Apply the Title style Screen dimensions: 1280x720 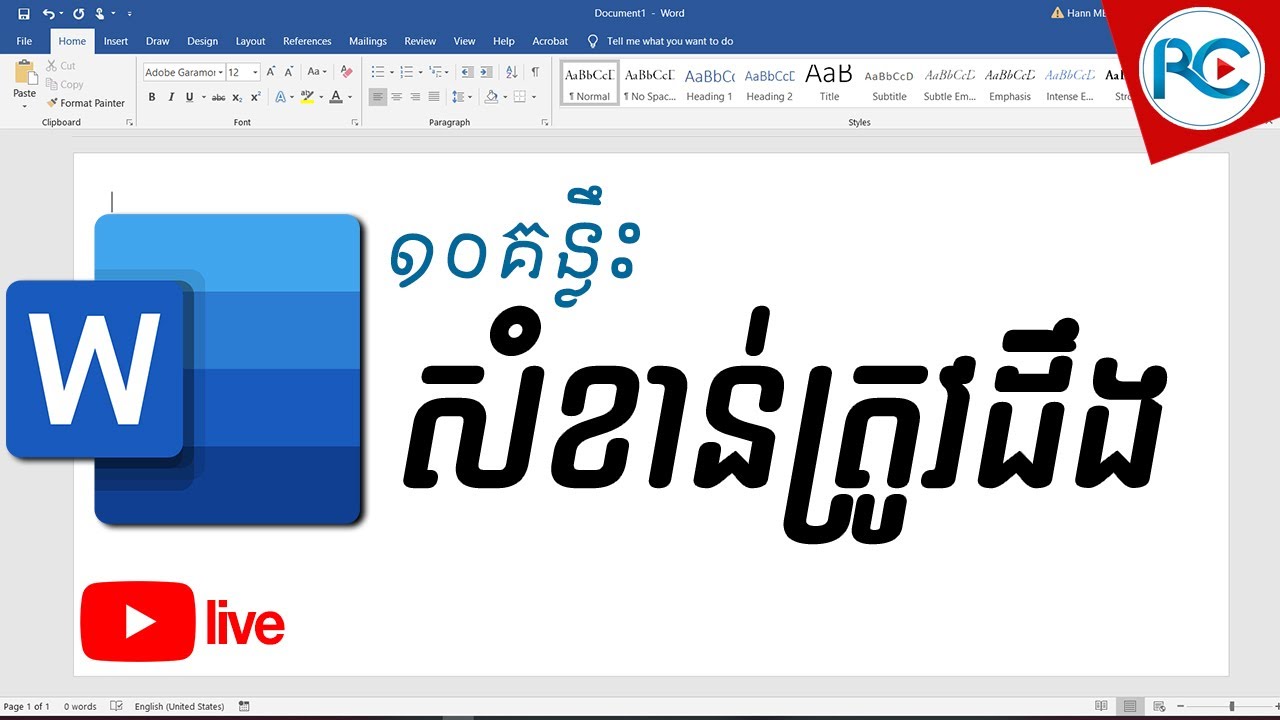click(829, 83)
